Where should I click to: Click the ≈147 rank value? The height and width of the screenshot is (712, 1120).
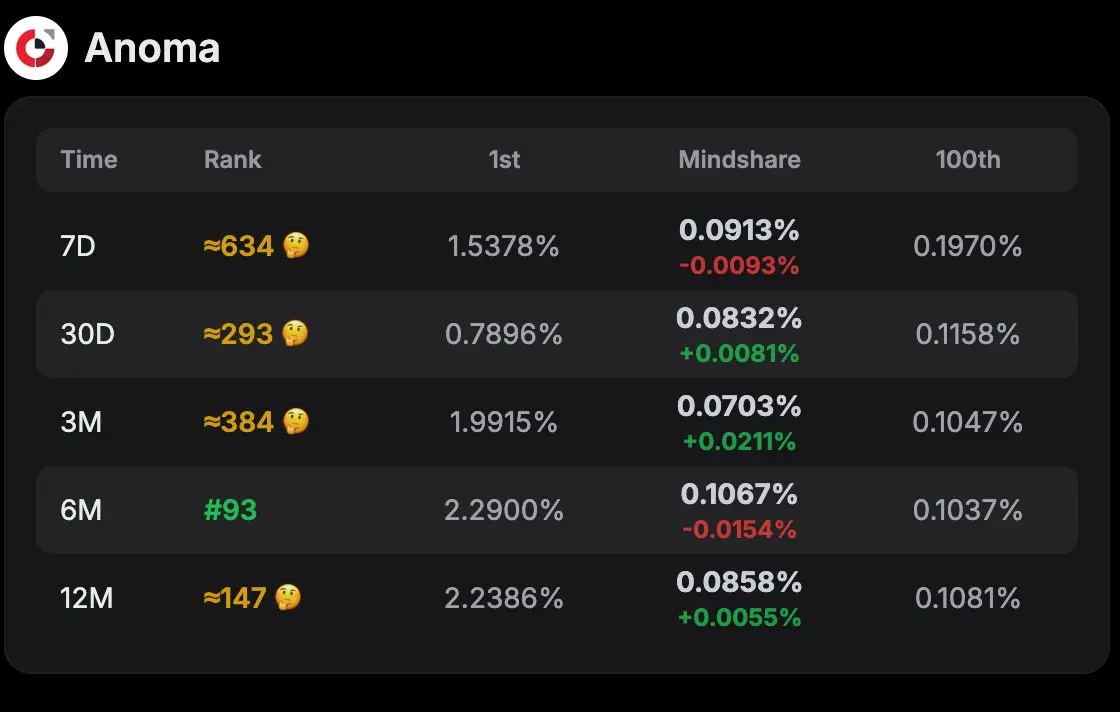pyautogui.click(x=235, y=598)
